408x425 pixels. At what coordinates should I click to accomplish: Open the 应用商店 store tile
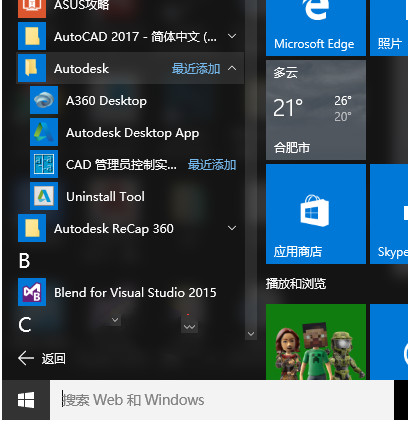coord(316,214)
